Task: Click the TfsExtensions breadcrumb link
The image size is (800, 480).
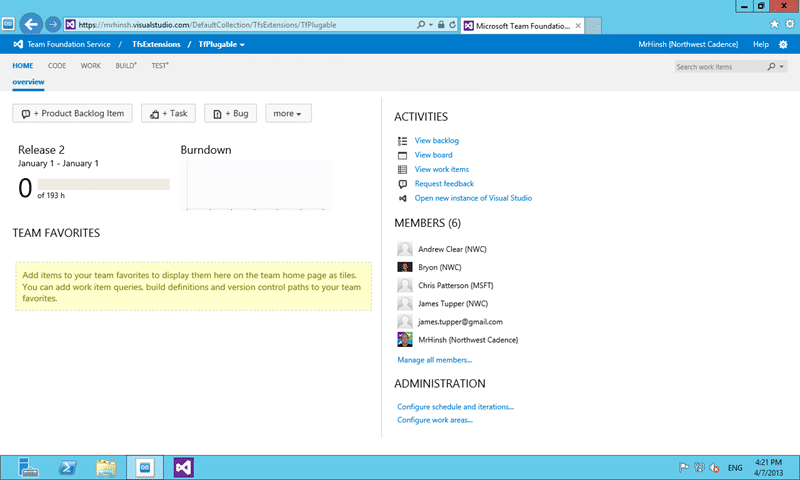Action: (156, 44)
